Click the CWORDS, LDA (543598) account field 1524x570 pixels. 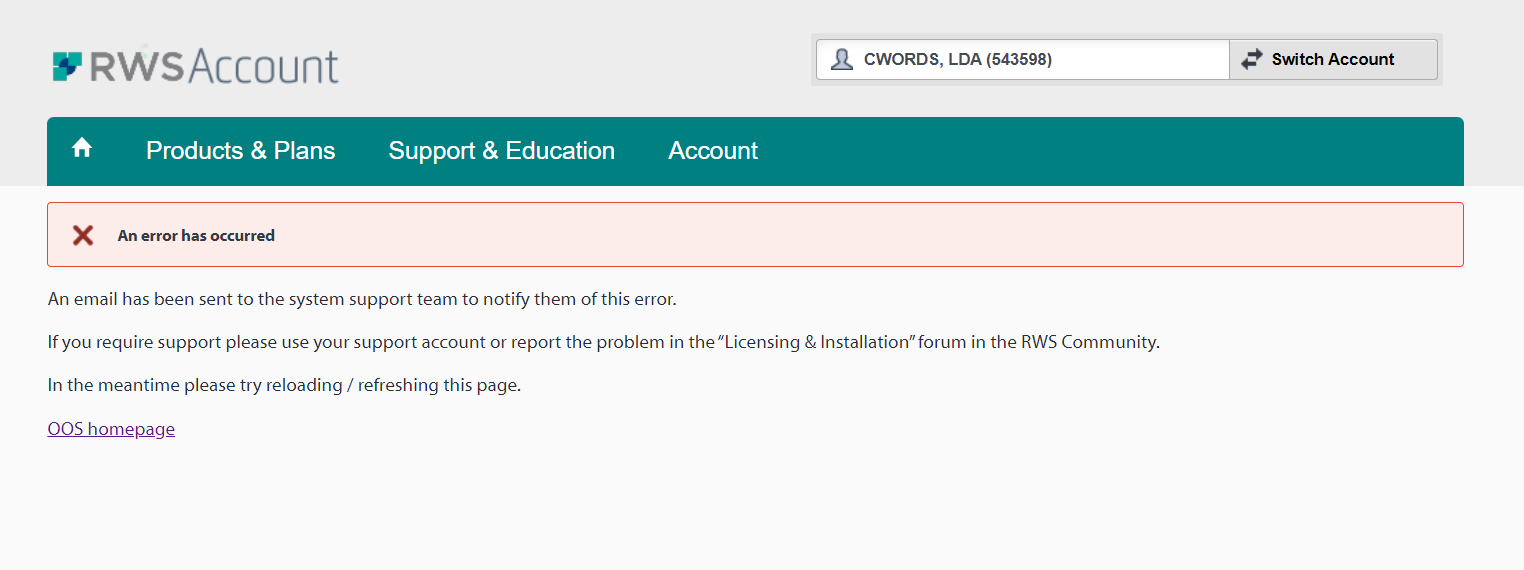(x=1023, y=59)
